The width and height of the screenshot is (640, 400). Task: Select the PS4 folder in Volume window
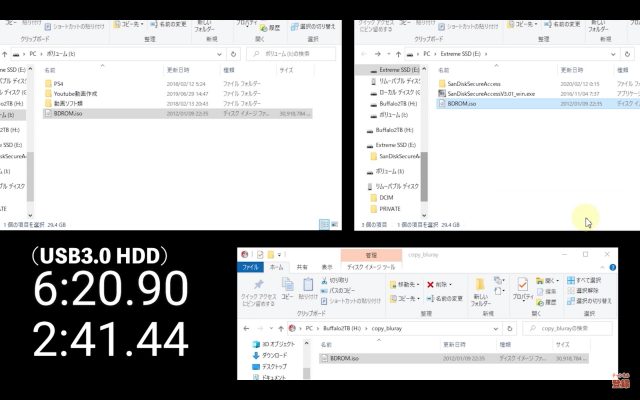coord(58,84)
